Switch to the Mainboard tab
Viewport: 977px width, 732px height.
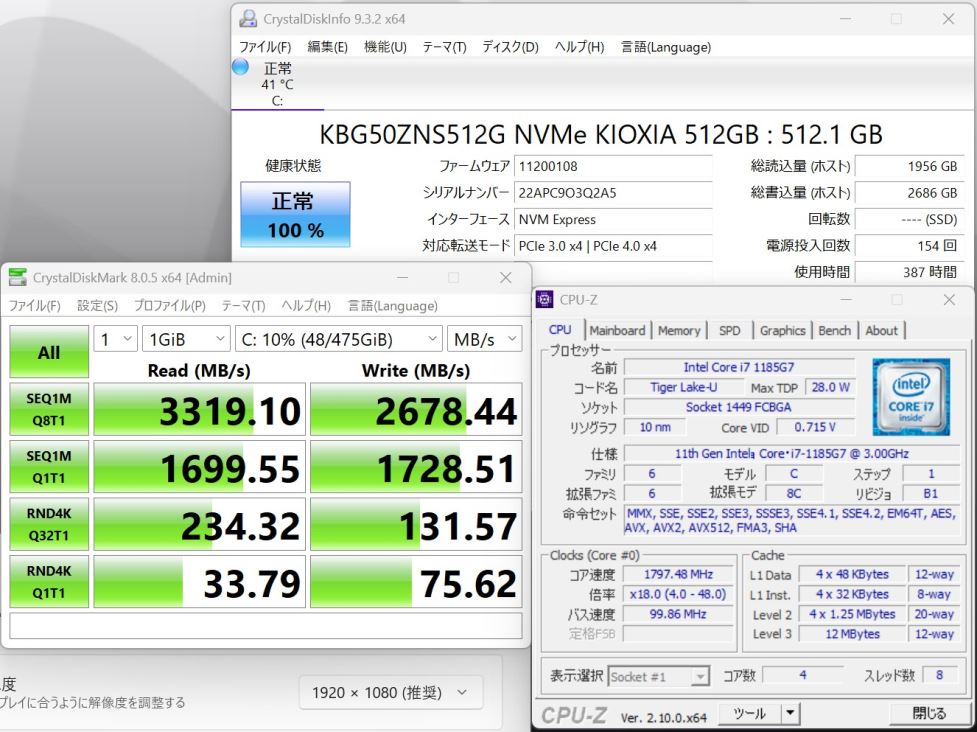pos(617,331)
